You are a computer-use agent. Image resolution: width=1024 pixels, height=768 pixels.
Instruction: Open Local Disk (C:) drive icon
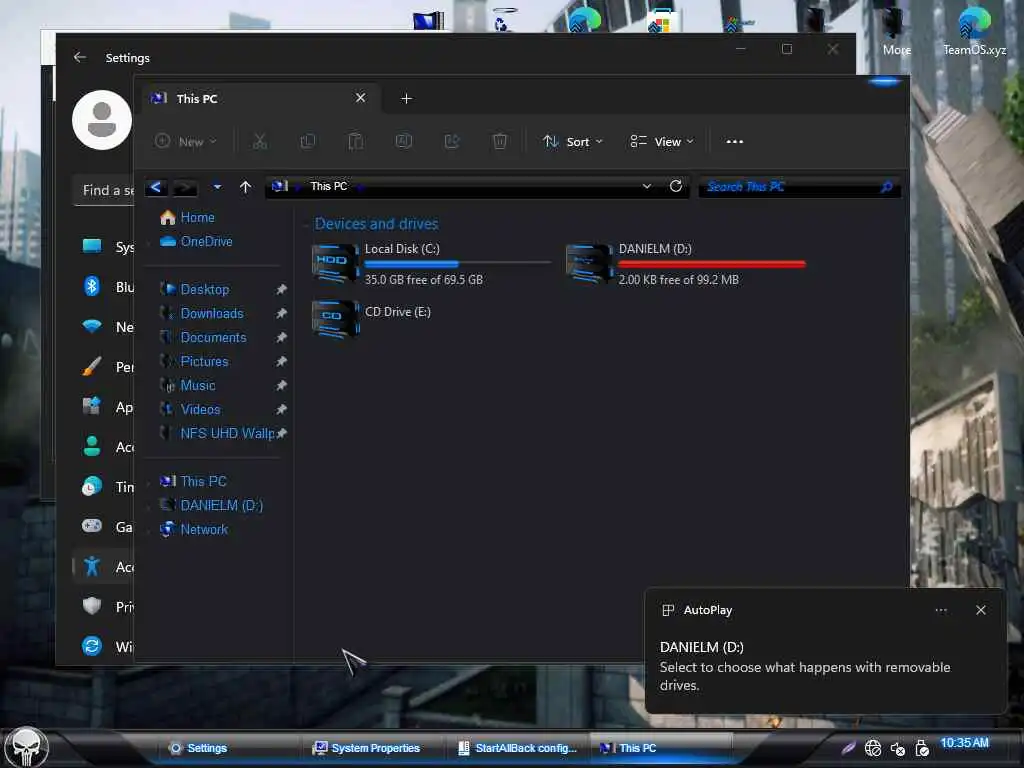[336, 263]
